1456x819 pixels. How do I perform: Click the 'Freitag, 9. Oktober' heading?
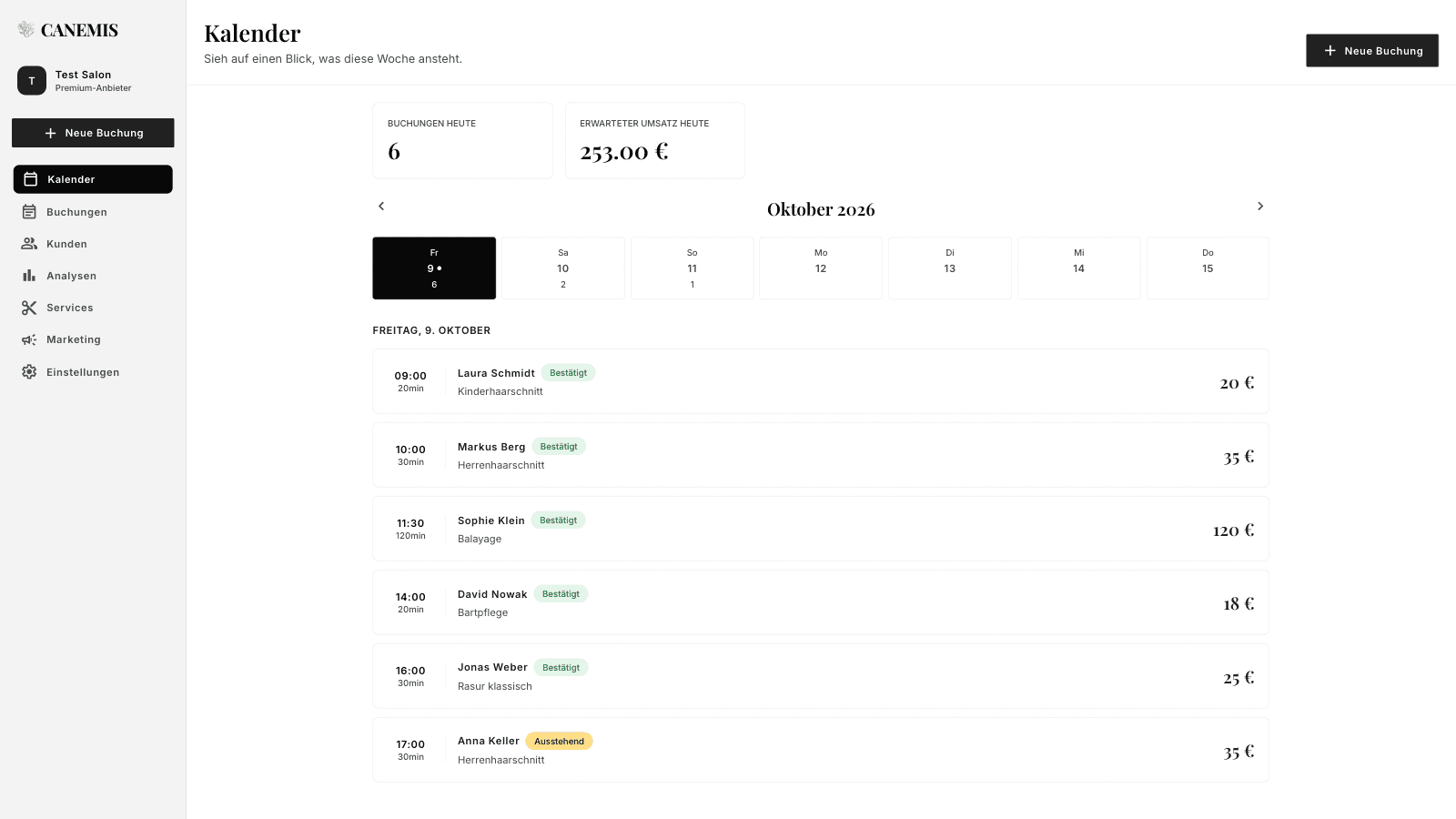(x=431, y=330)
